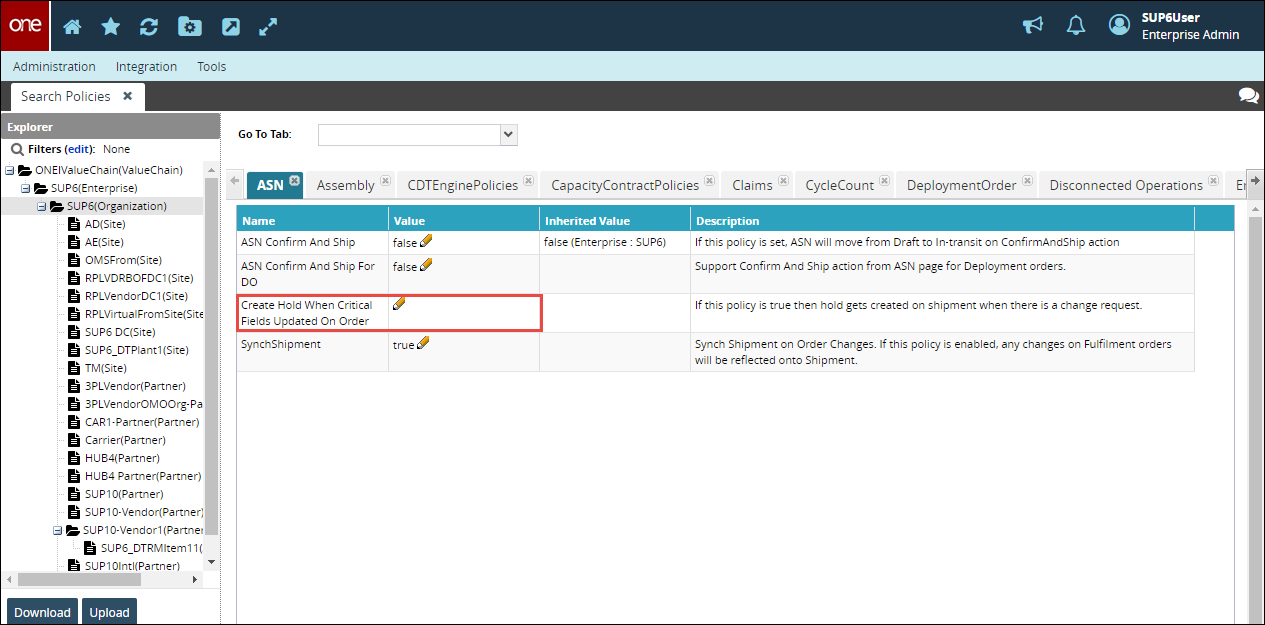Screen dimensions: 1265x625
Task: Close the DeploymentOrder tab
Action: pos(1027,181)
